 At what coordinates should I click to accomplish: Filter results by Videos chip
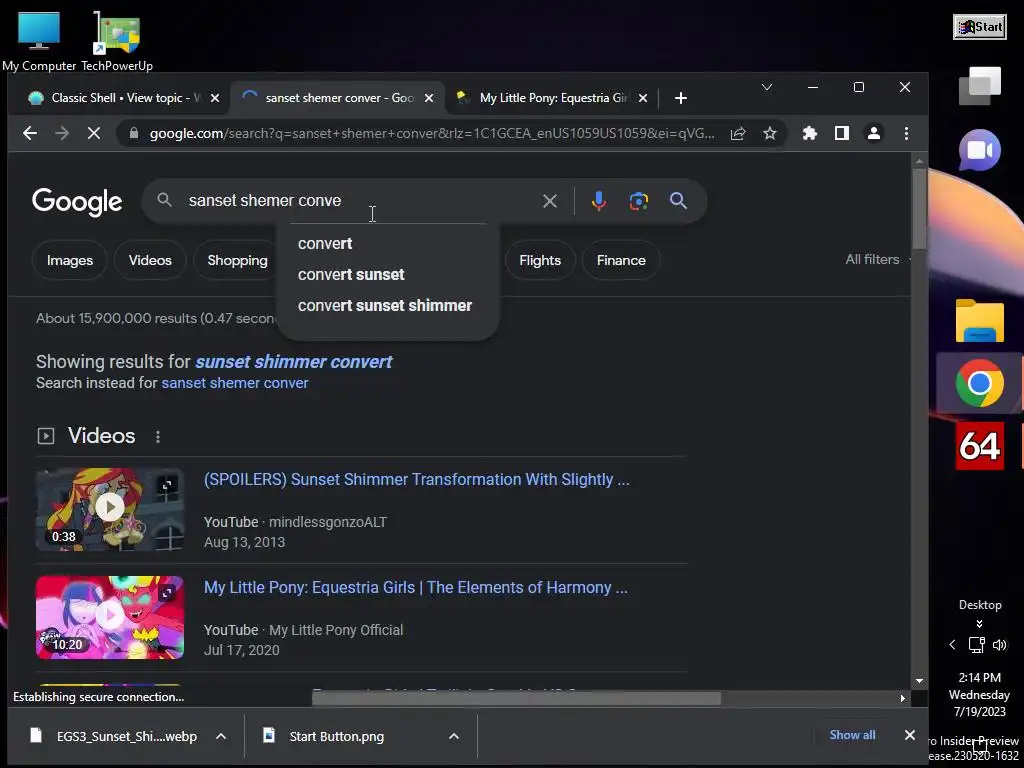[x=150, y=261]
